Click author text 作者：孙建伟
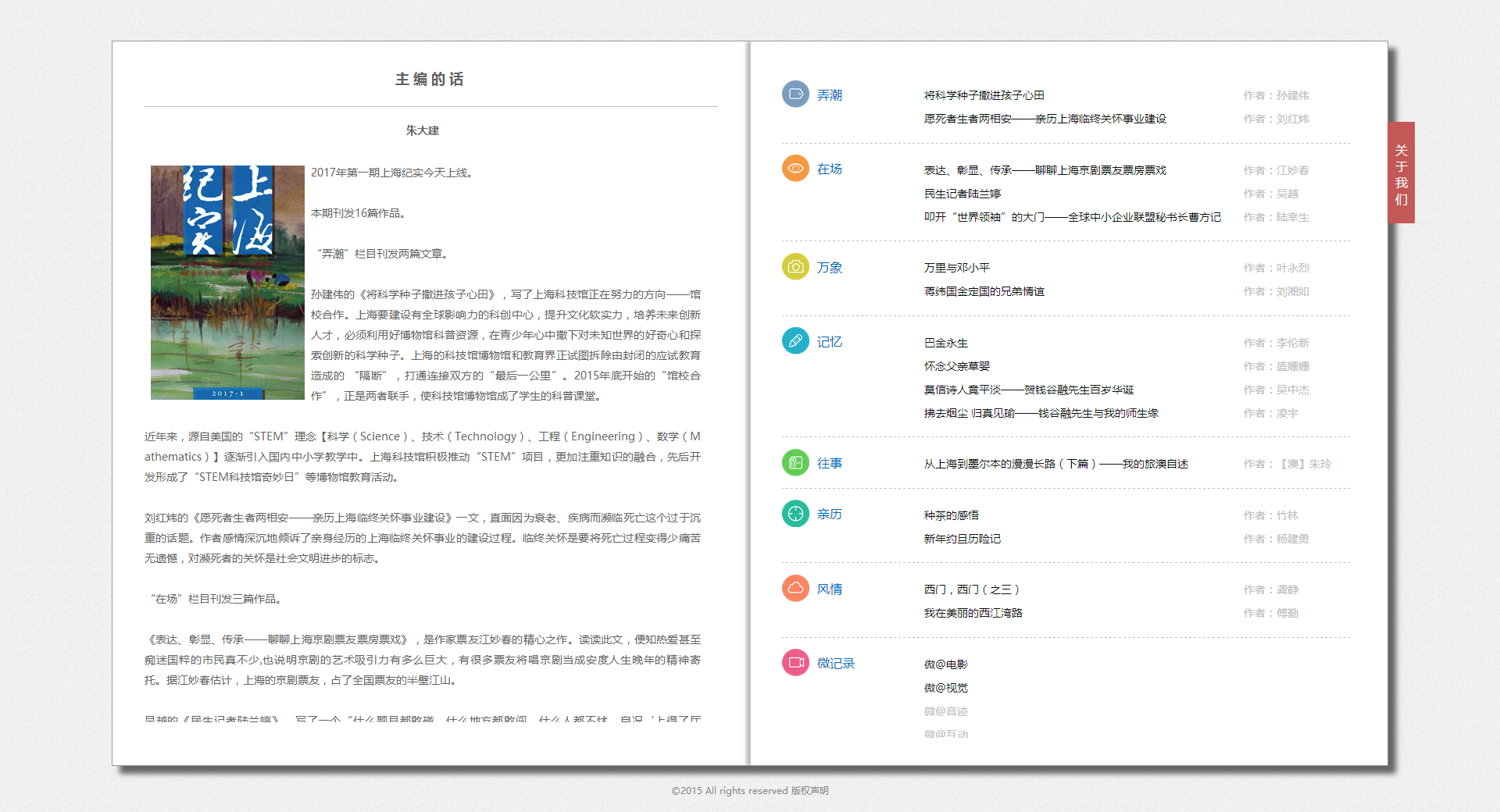 point(1277,95)
